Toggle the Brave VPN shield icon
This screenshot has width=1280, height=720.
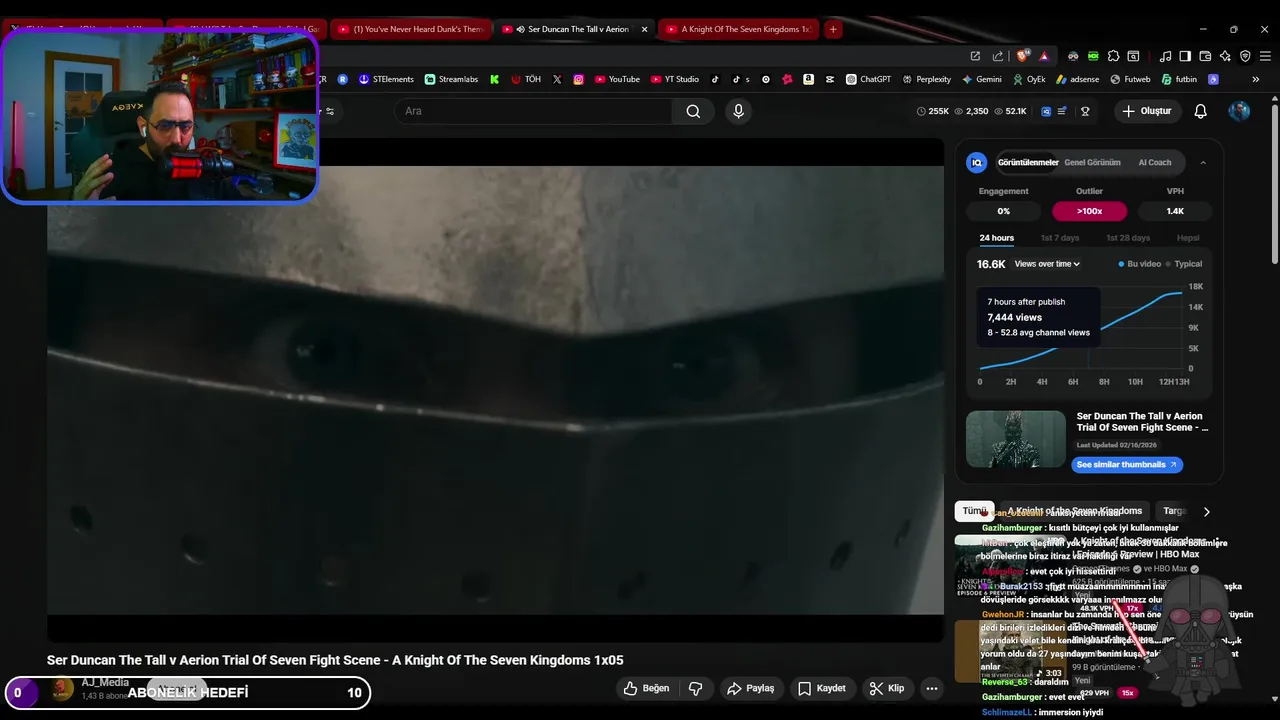point(1245,56)
